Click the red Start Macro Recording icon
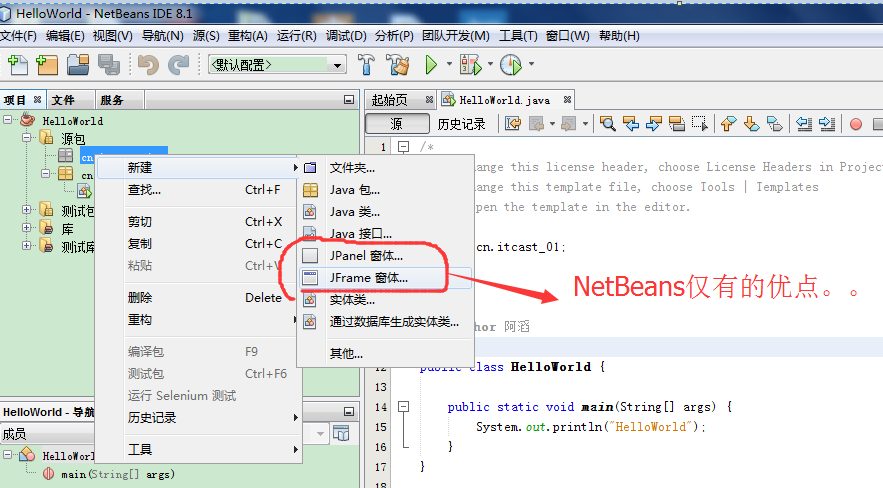The image size is (883, 488). coord(856,124)
